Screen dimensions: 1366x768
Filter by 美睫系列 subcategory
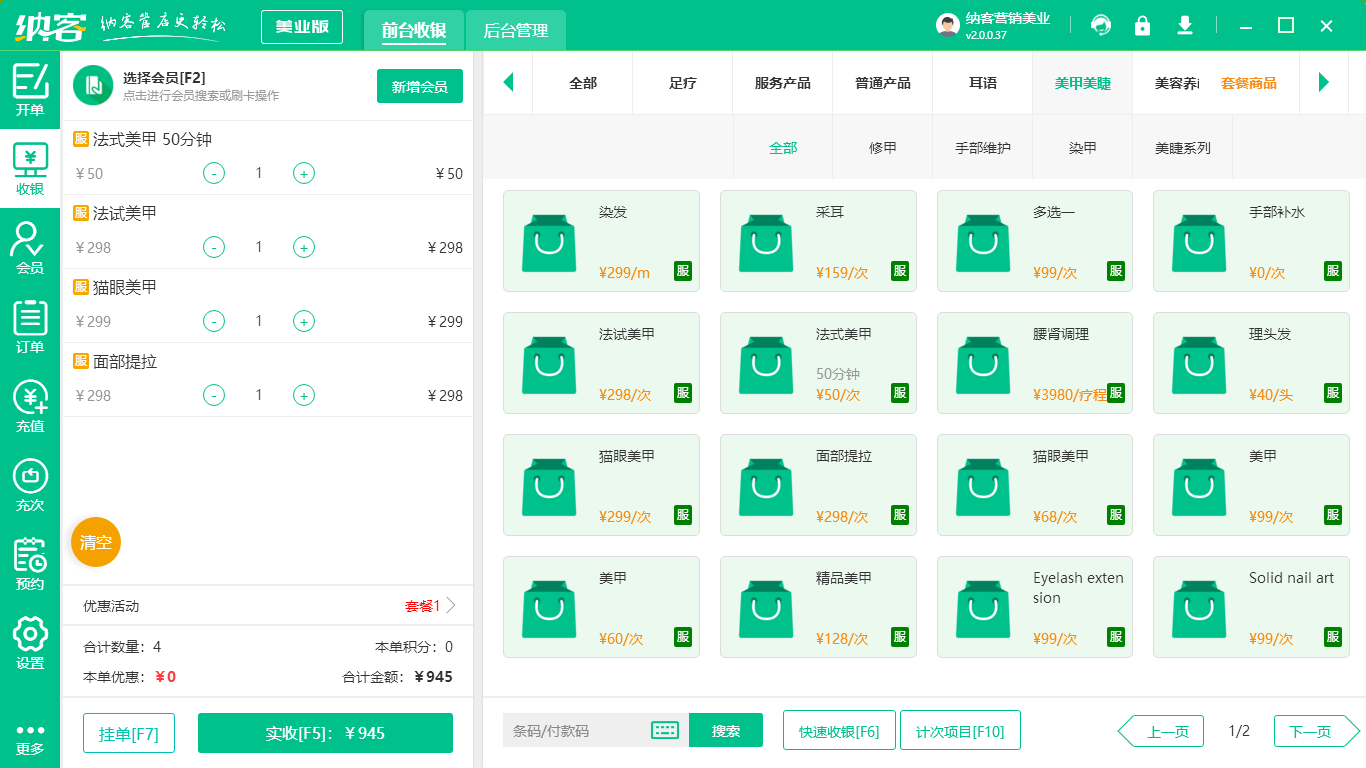(x=1183, y=147)
